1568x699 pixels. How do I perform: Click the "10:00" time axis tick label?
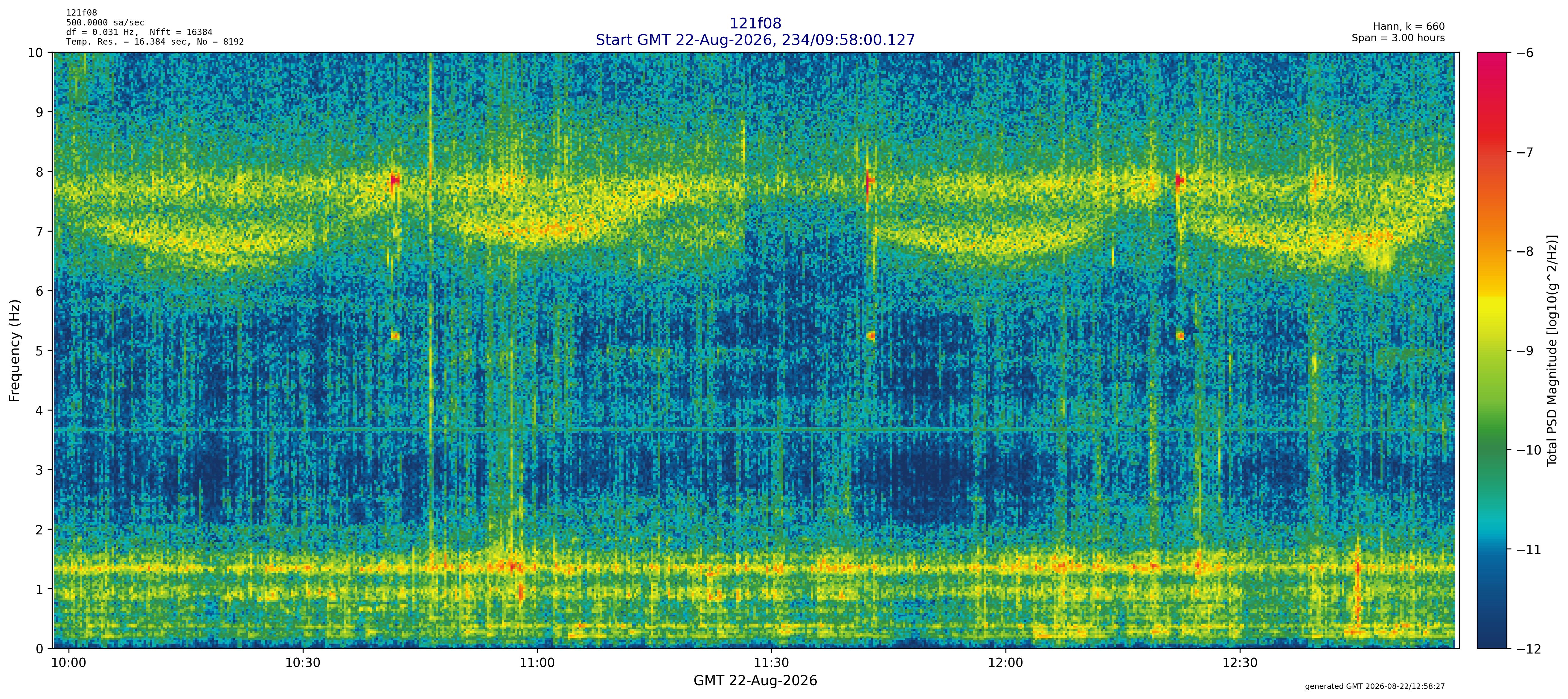coord(68,663)
